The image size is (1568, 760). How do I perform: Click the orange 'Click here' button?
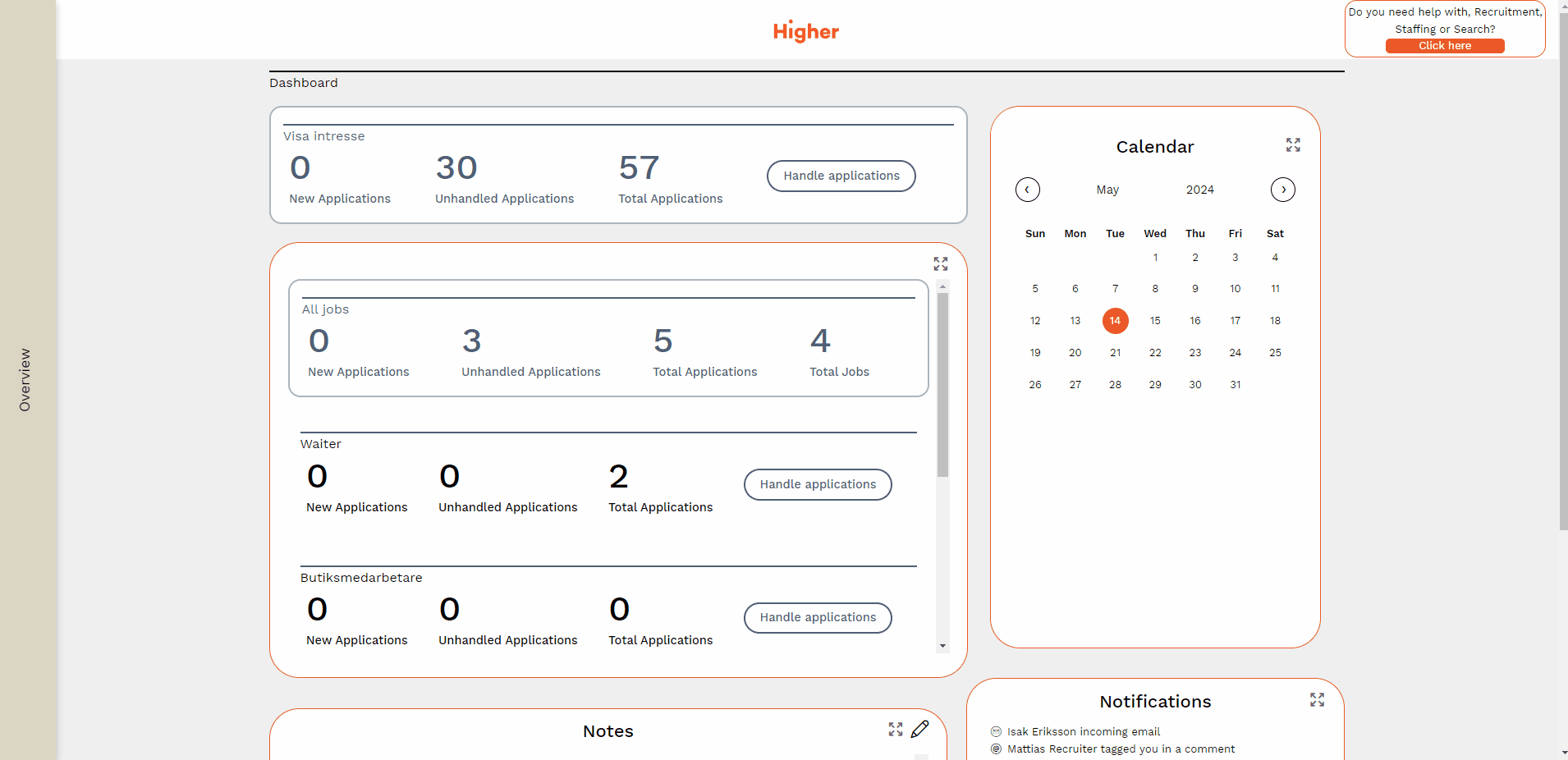coord(1444,46)
